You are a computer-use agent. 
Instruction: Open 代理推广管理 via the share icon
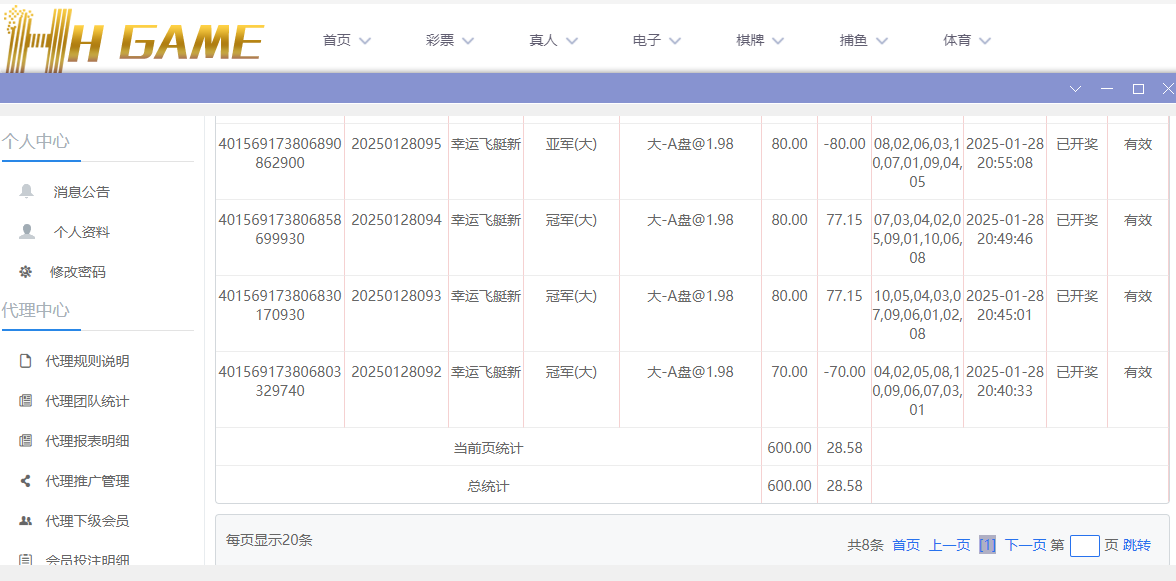coord(24,481)
